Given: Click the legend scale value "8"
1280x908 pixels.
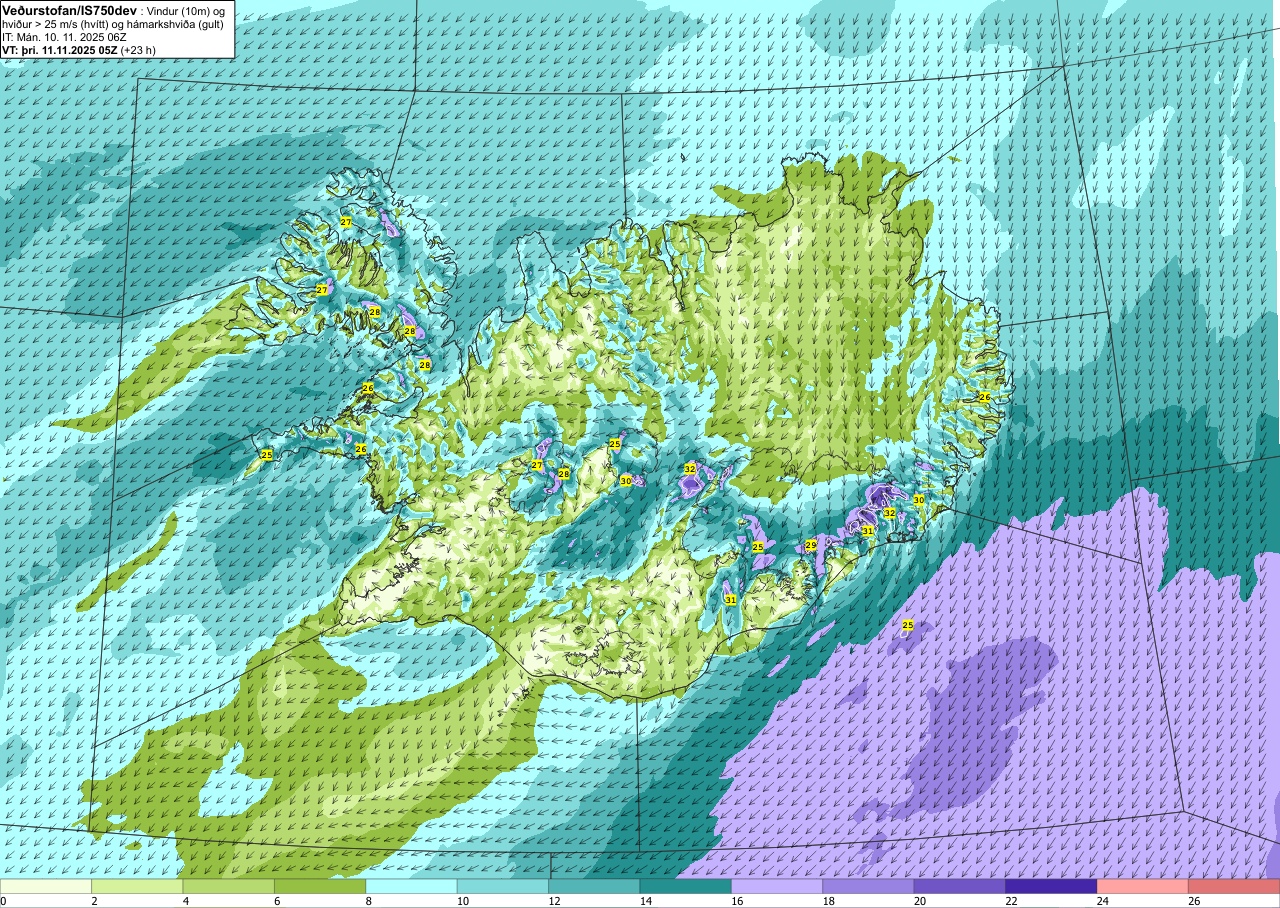Looking at the screenshot, I should coord(369,901).
